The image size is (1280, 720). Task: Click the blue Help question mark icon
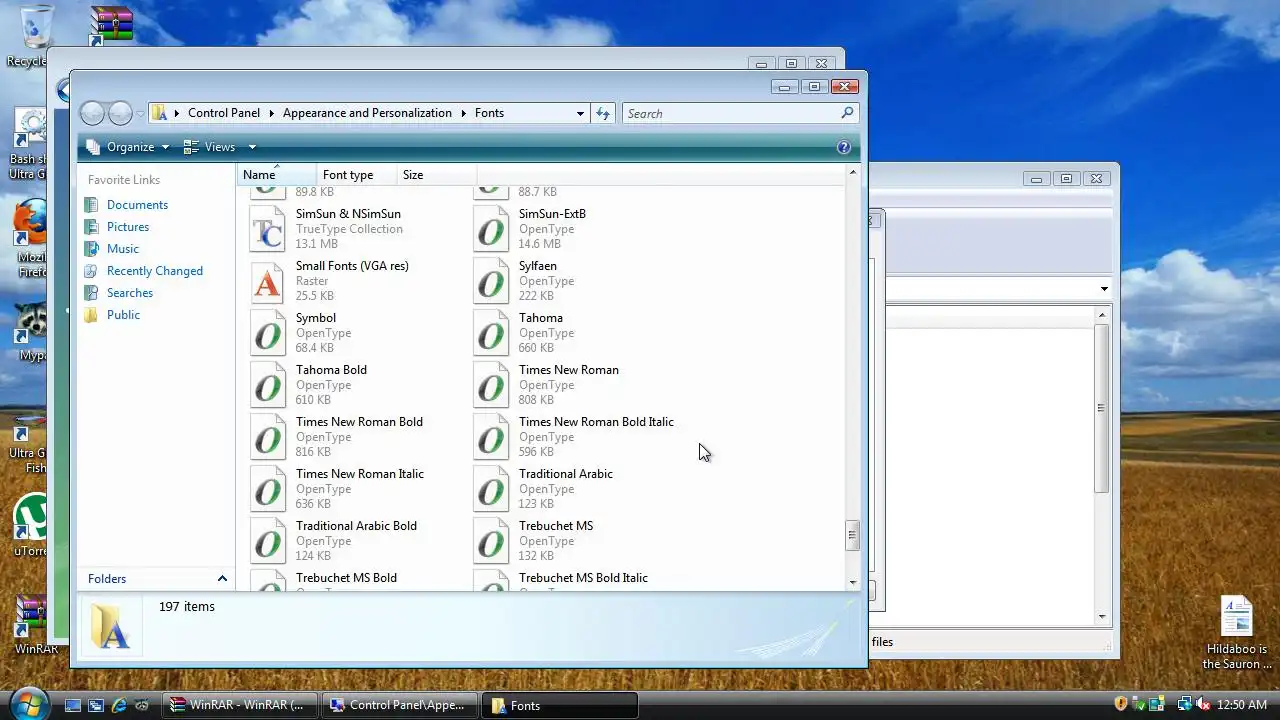(844, 147)
